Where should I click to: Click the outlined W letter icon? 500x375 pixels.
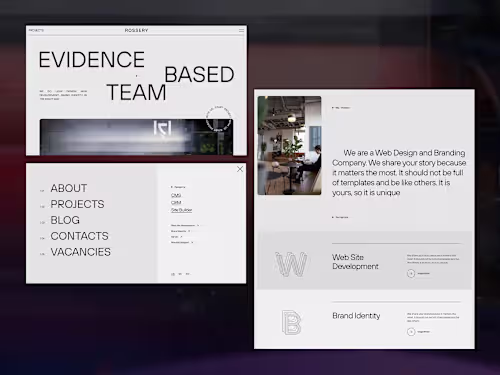[291, 264]
